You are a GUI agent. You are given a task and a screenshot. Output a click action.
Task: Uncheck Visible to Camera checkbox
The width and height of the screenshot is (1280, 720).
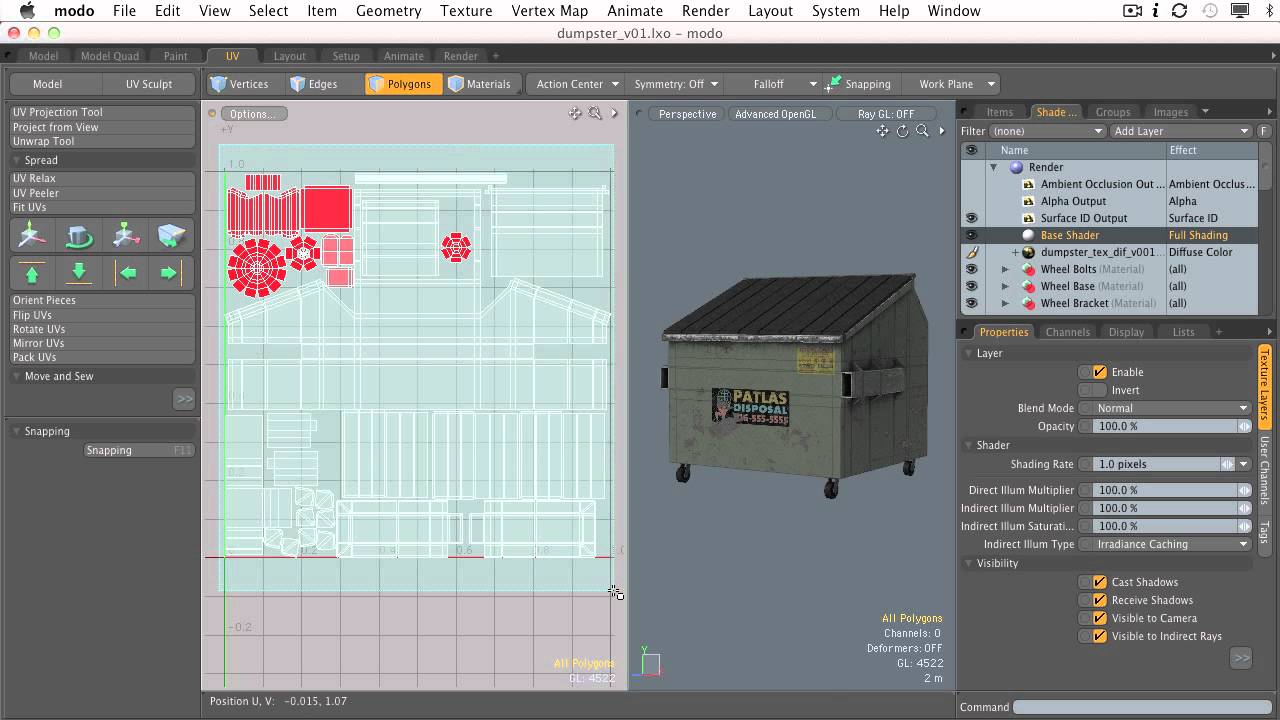[x=1100, y=618]
